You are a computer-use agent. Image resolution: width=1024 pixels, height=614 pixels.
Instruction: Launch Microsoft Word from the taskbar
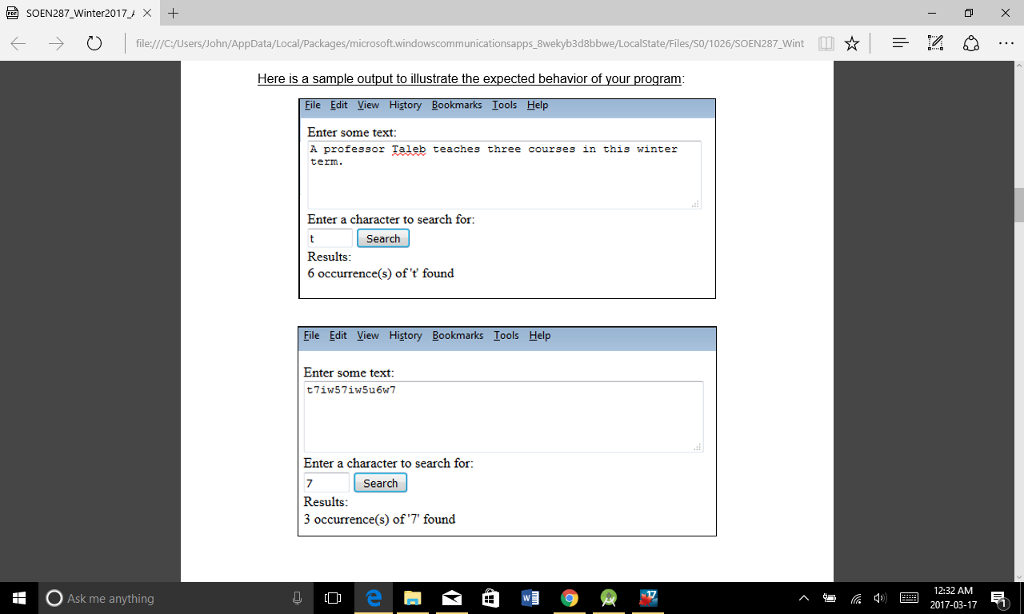pos(528,597)
